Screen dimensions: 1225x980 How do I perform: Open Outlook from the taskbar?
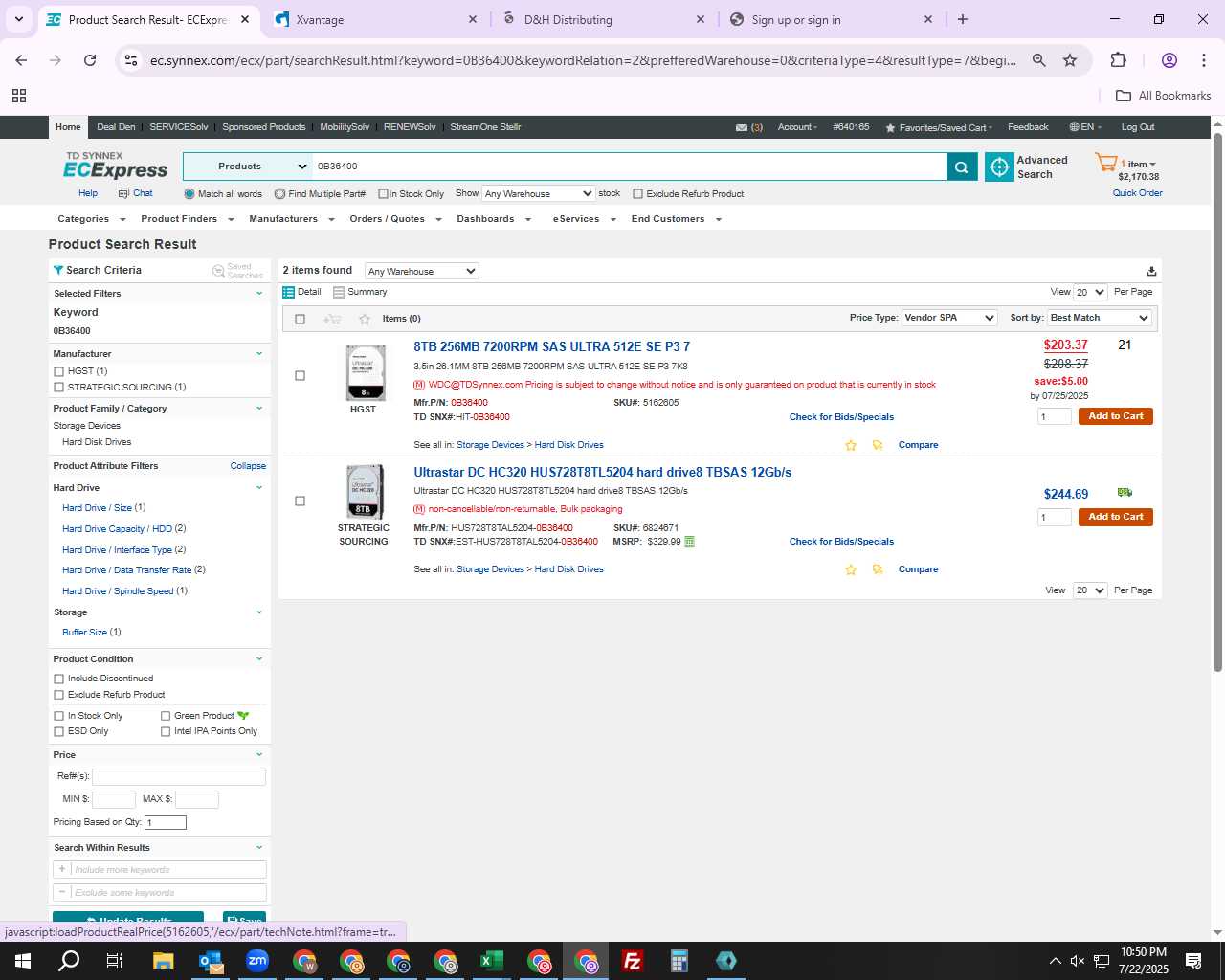[x=211, y=961]
